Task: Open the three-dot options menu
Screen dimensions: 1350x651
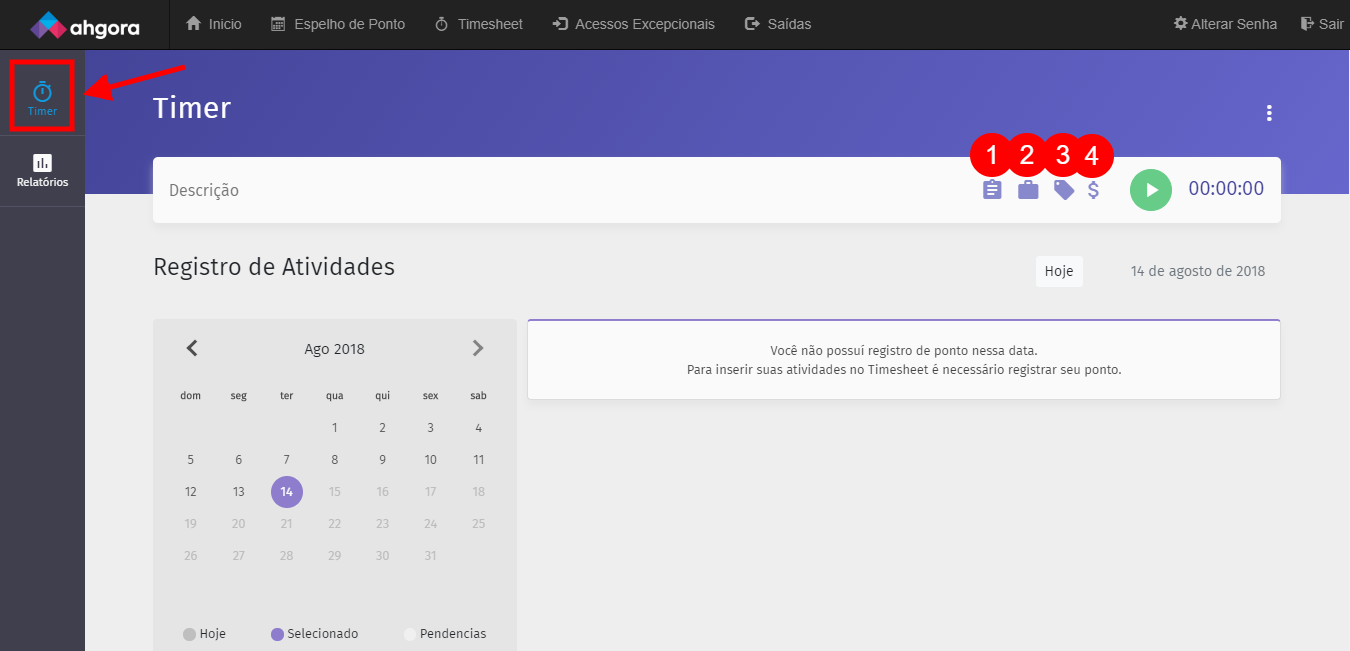Action: (1269, 113)
